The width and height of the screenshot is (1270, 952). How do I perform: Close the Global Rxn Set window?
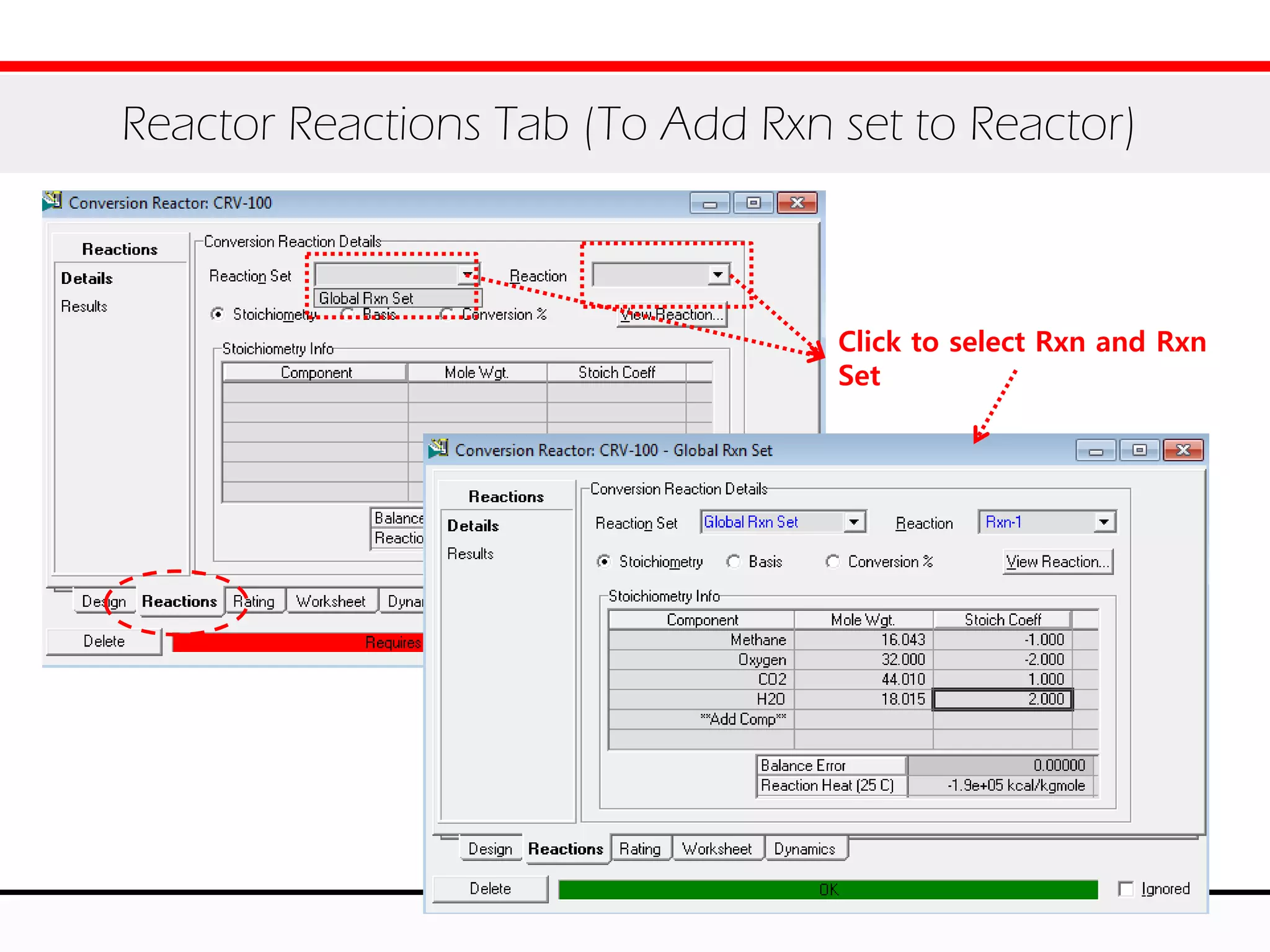tap(1183, 451)
